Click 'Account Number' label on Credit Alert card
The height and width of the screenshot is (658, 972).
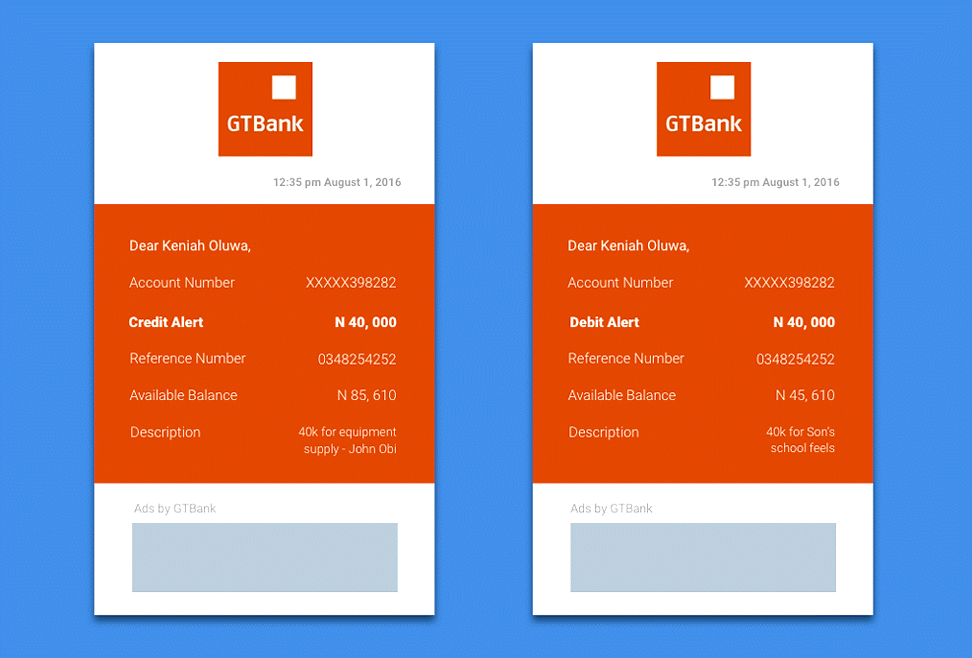click(182, 283)
